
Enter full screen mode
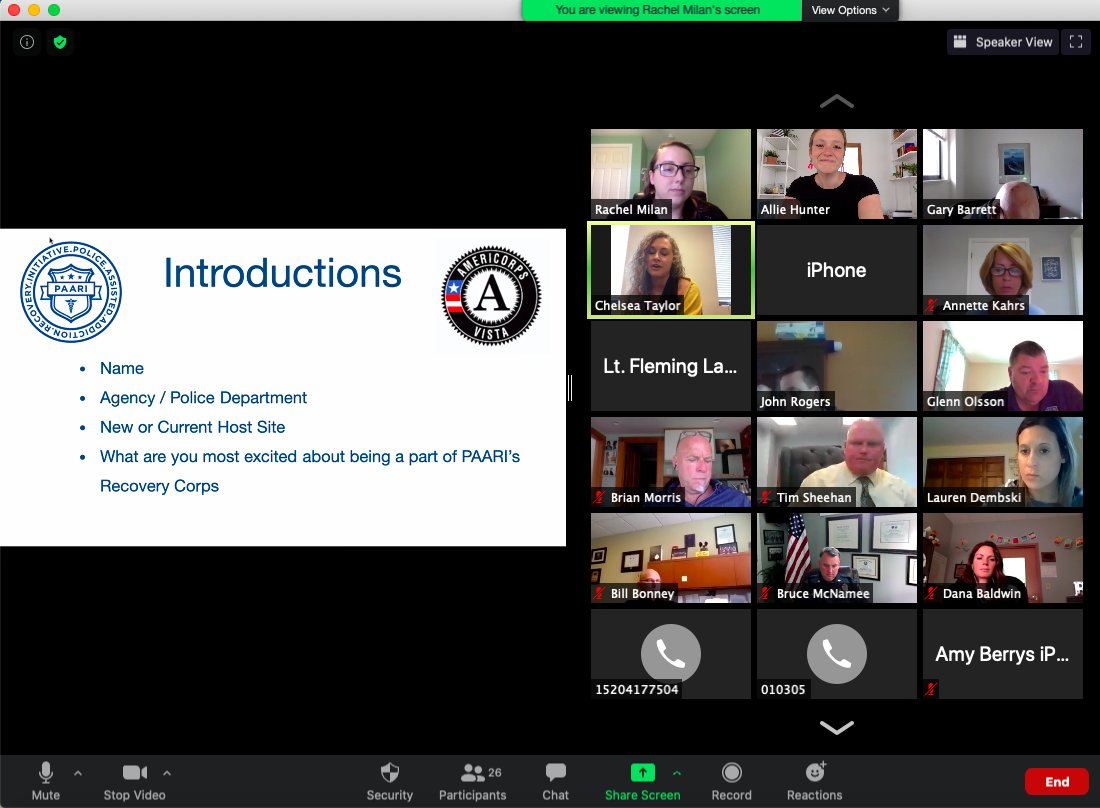click(x=1075, y=42)
